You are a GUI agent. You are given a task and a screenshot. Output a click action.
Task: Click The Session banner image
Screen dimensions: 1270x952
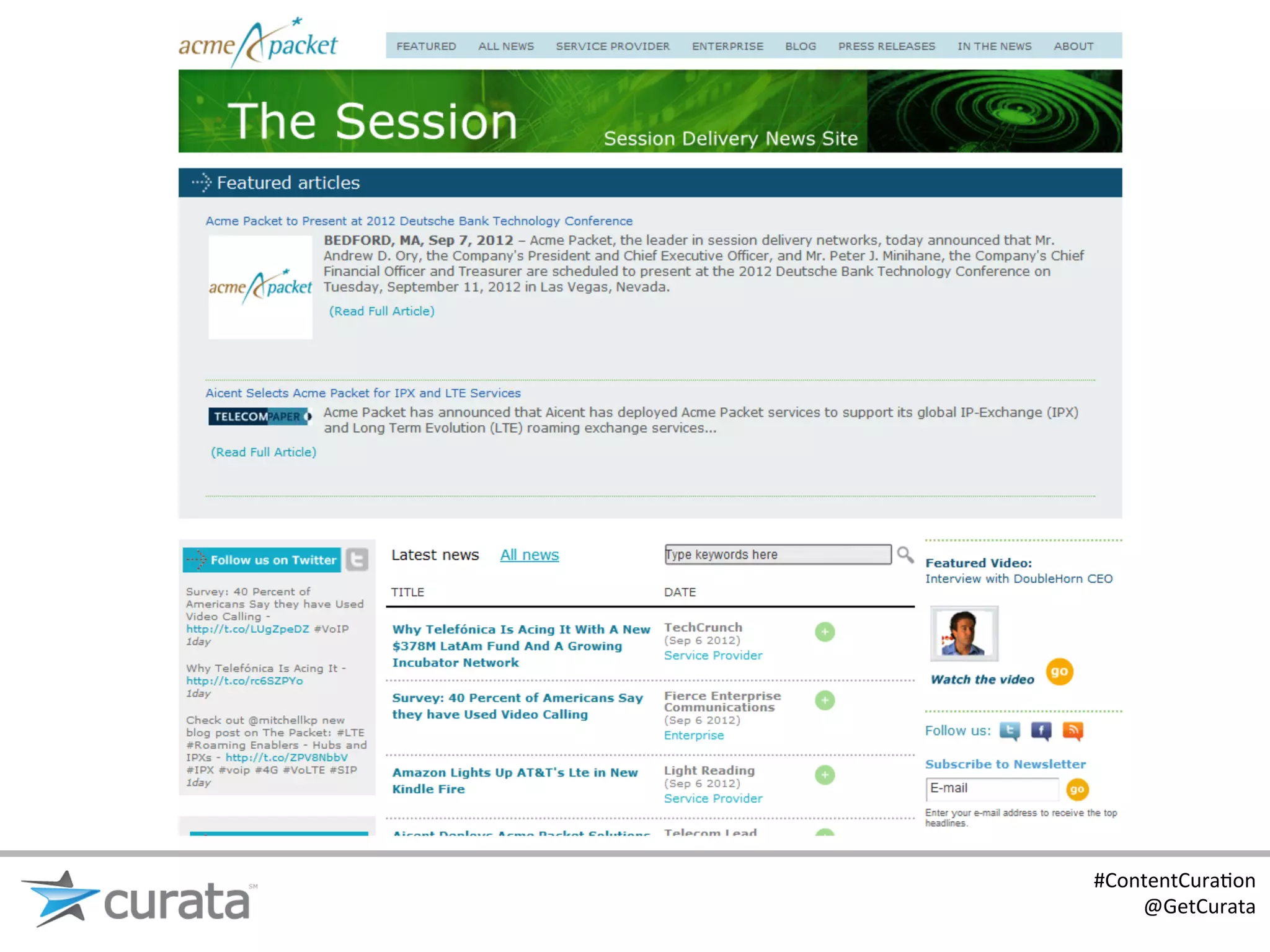[x=650, y=111]
